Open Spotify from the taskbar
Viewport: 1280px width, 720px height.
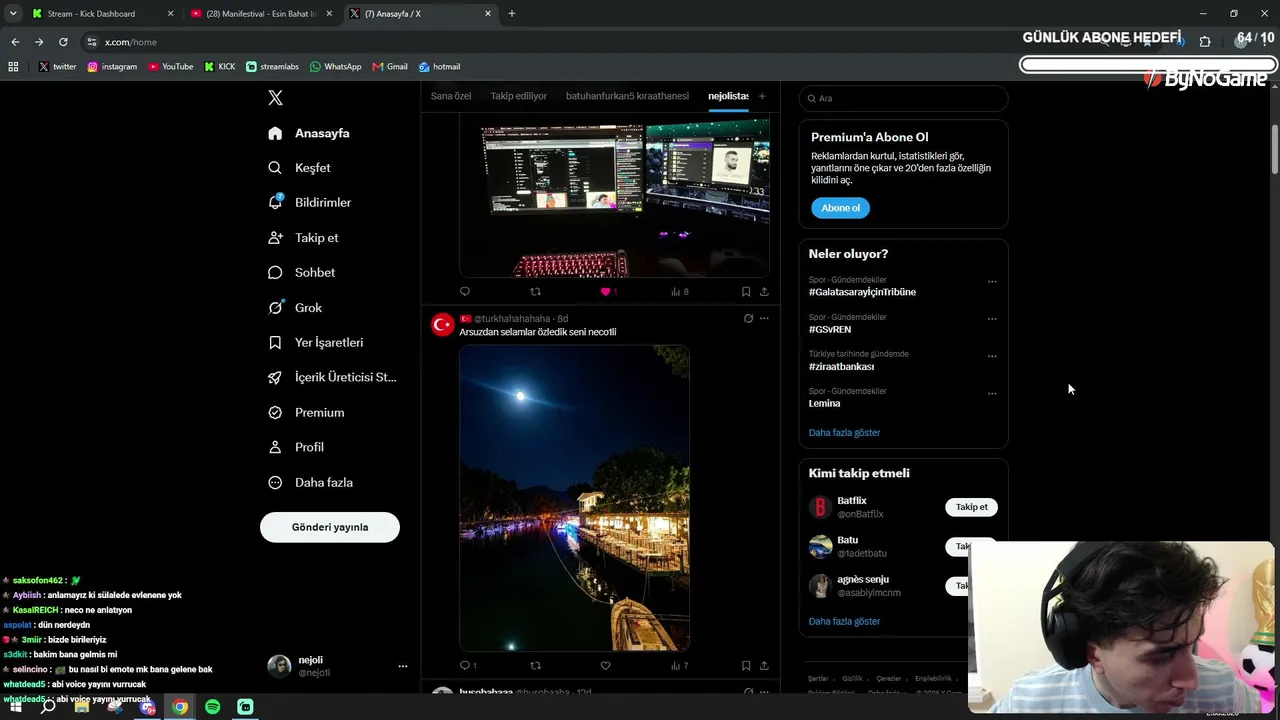(213, 707)
